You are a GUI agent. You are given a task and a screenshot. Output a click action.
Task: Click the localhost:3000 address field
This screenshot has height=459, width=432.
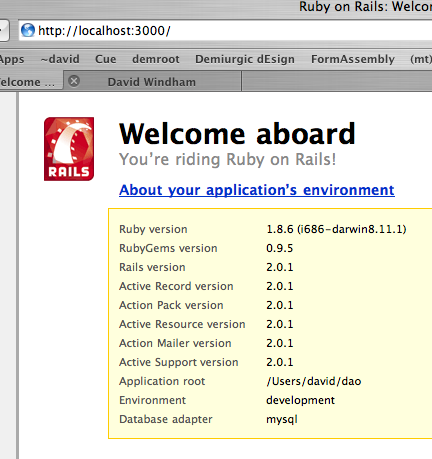[x=225, y=31]
